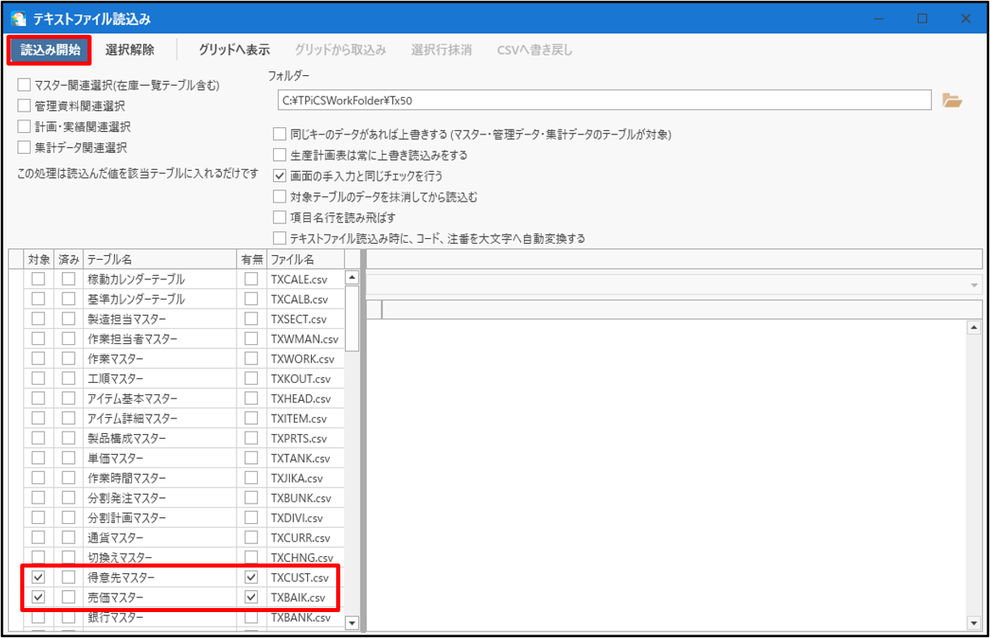
Task: Select グリッドへ表示 toolbar item
Action: pos(234,50)
